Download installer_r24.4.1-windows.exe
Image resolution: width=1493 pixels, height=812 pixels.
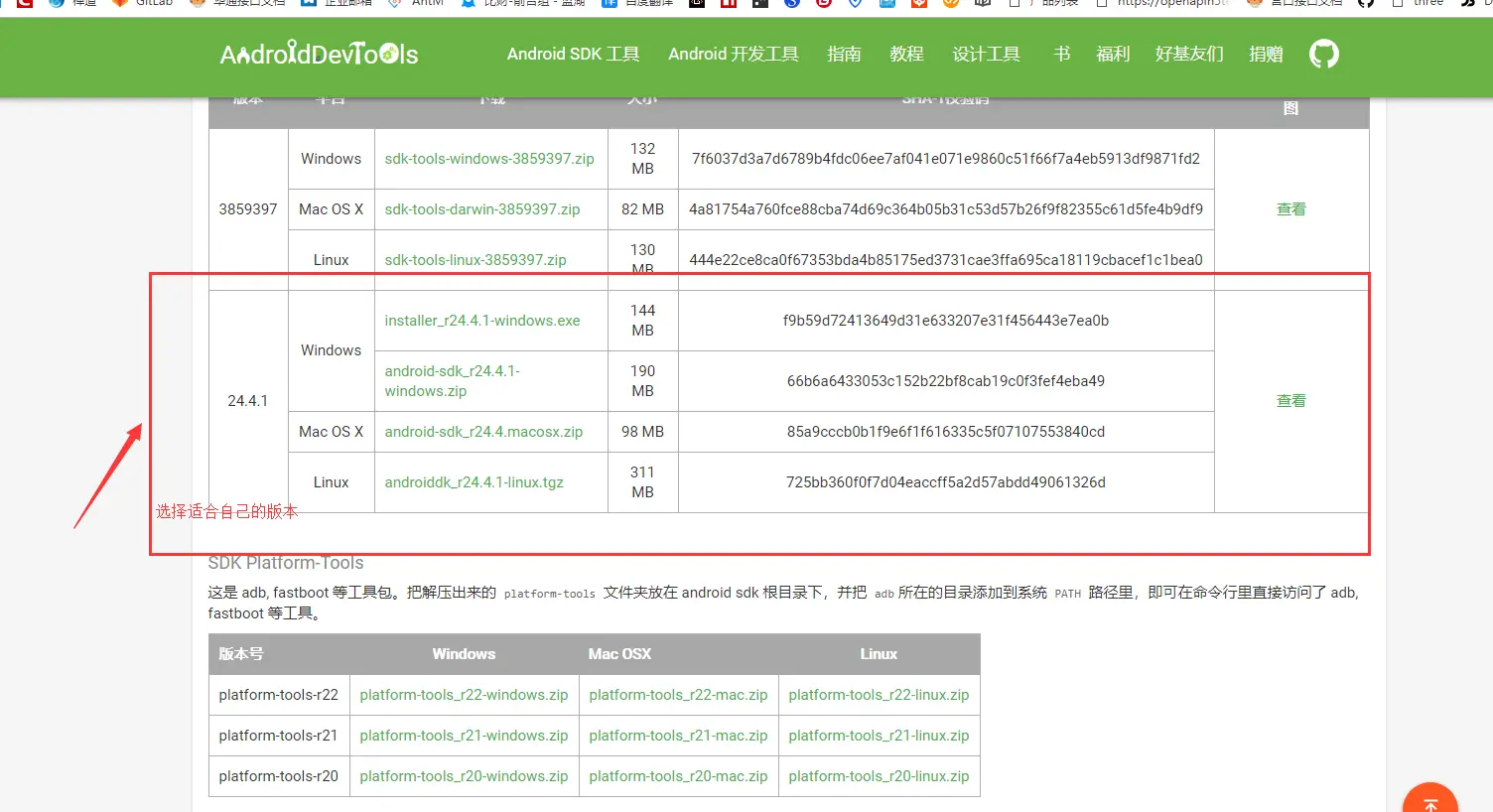click(482, 321)
